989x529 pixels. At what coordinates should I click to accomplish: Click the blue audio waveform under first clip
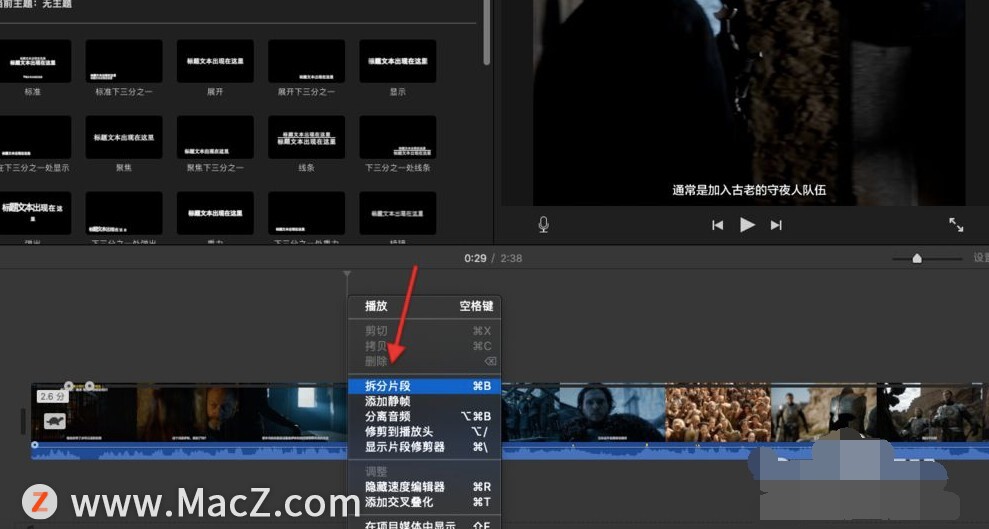click(189, 451)
